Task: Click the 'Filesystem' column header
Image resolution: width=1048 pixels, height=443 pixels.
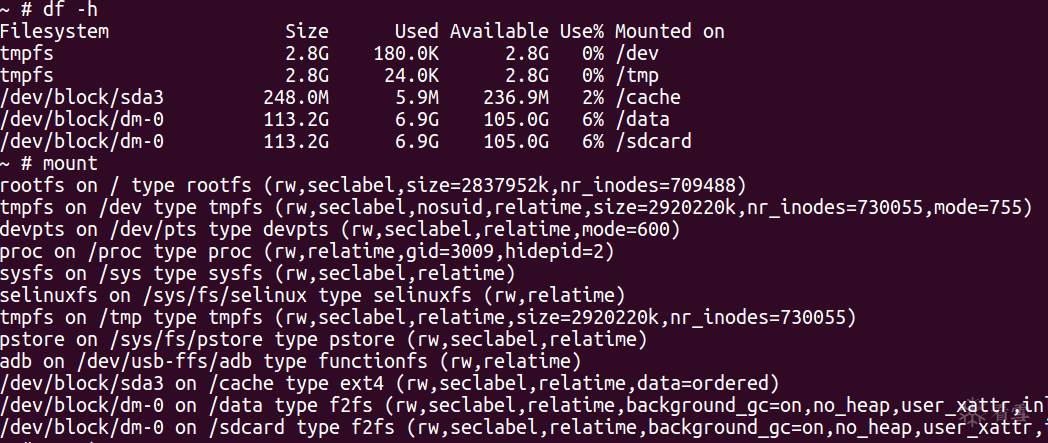Action: tap(55, 31)
